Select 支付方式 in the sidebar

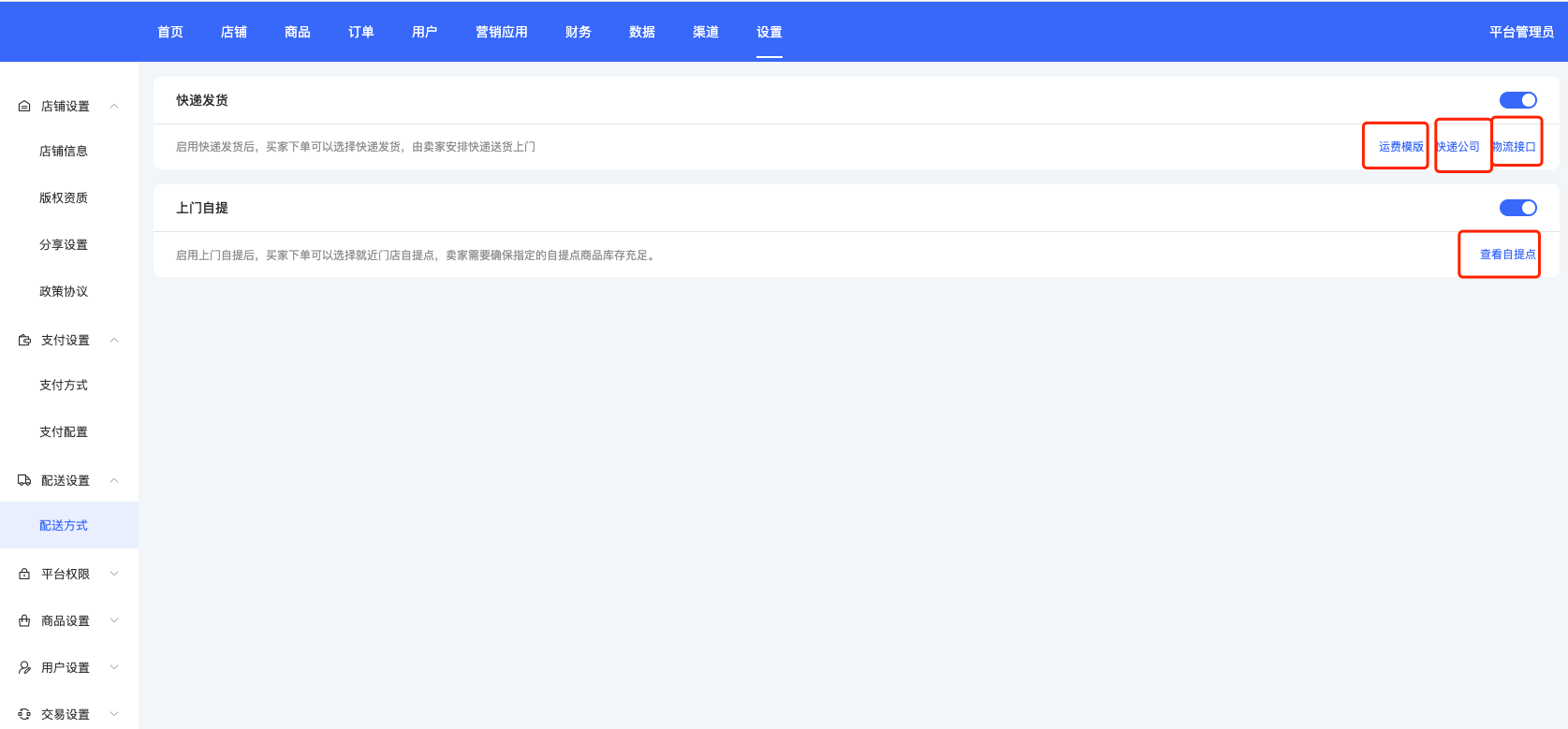point(64,386)
